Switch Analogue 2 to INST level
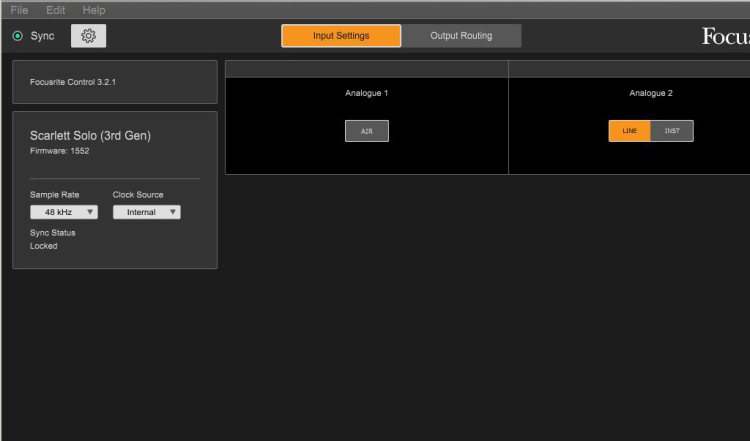The height and width of the screenshot is (441, 750). tap(671, 131)
